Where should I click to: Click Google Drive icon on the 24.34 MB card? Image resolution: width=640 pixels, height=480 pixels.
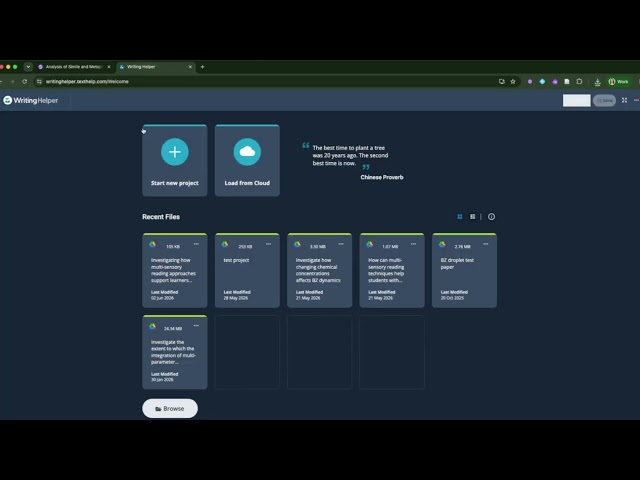tap(153, 326)
